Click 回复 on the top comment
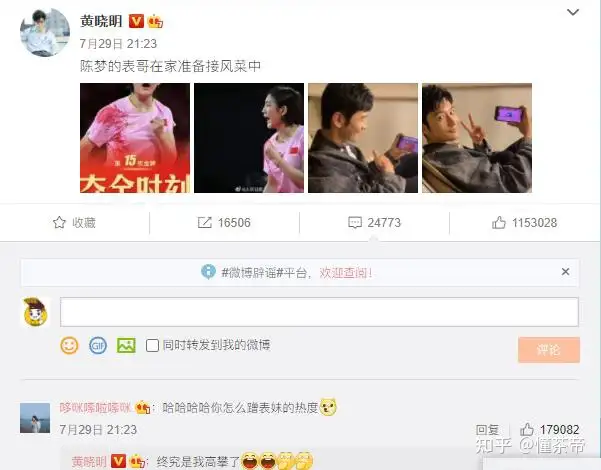 point(487,430)
